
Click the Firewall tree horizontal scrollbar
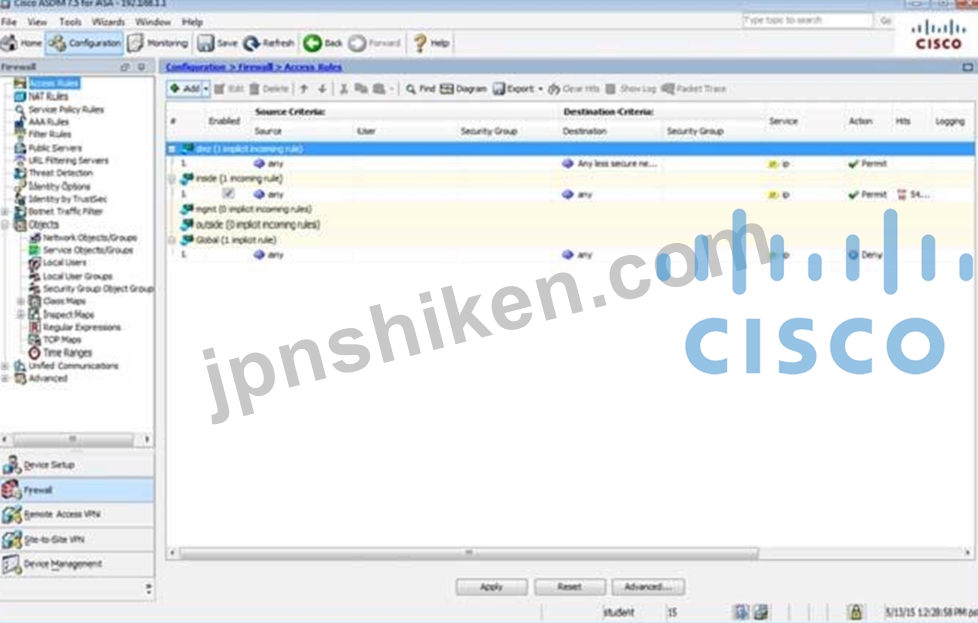pos(74,439)
